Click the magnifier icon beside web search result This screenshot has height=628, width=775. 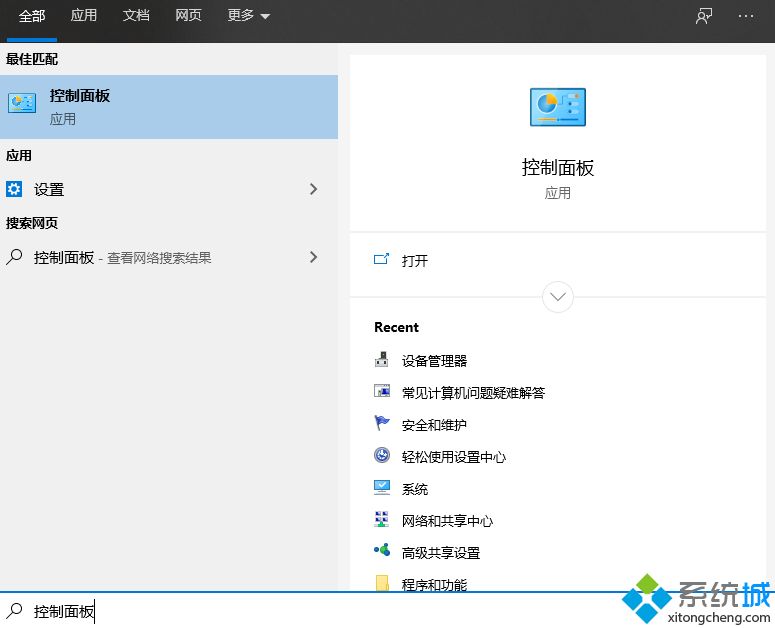coord(14,257)
